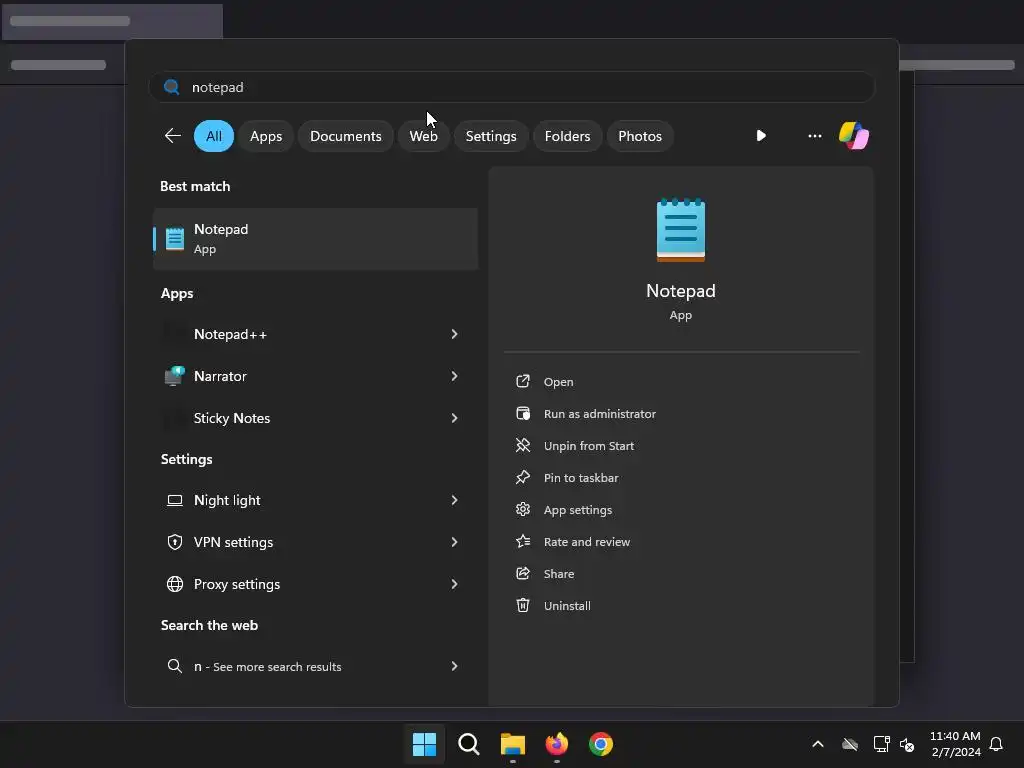The width and height of the screenshot is (1024, 768).
Task: Click the Narrator result text
Action: point(220,376)
